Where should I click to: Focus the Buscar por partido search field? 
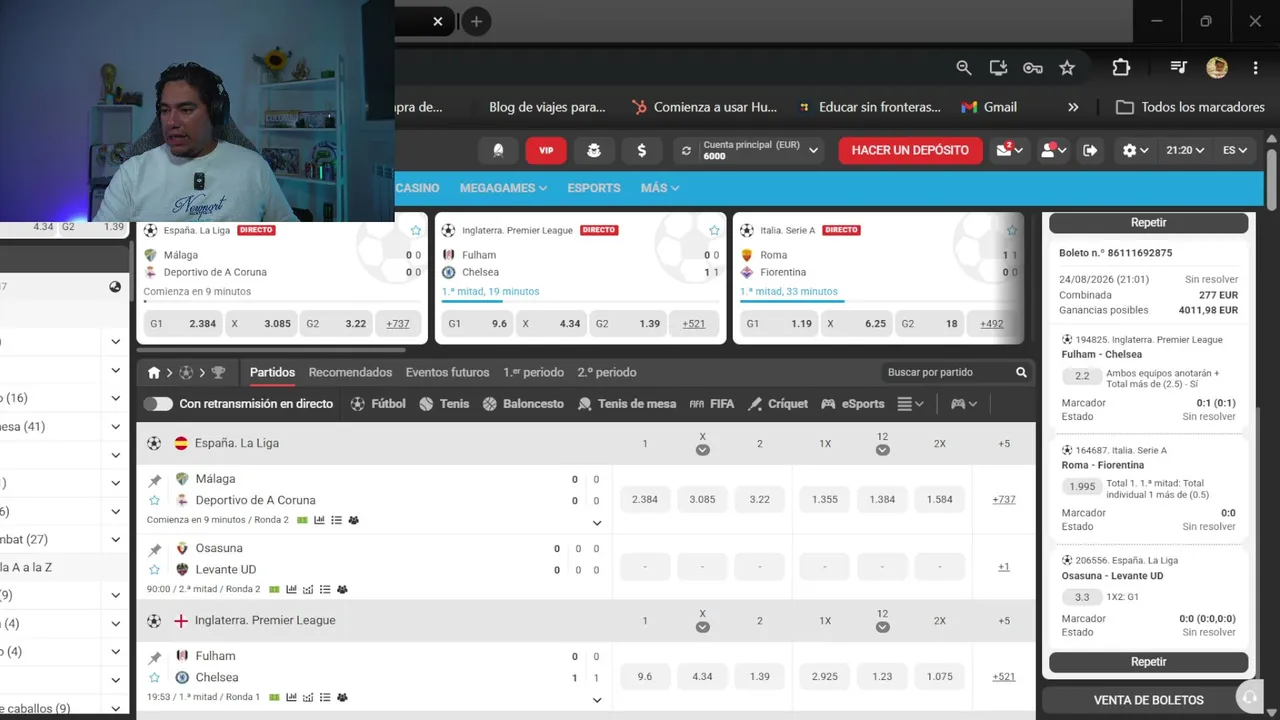point(957,372)
